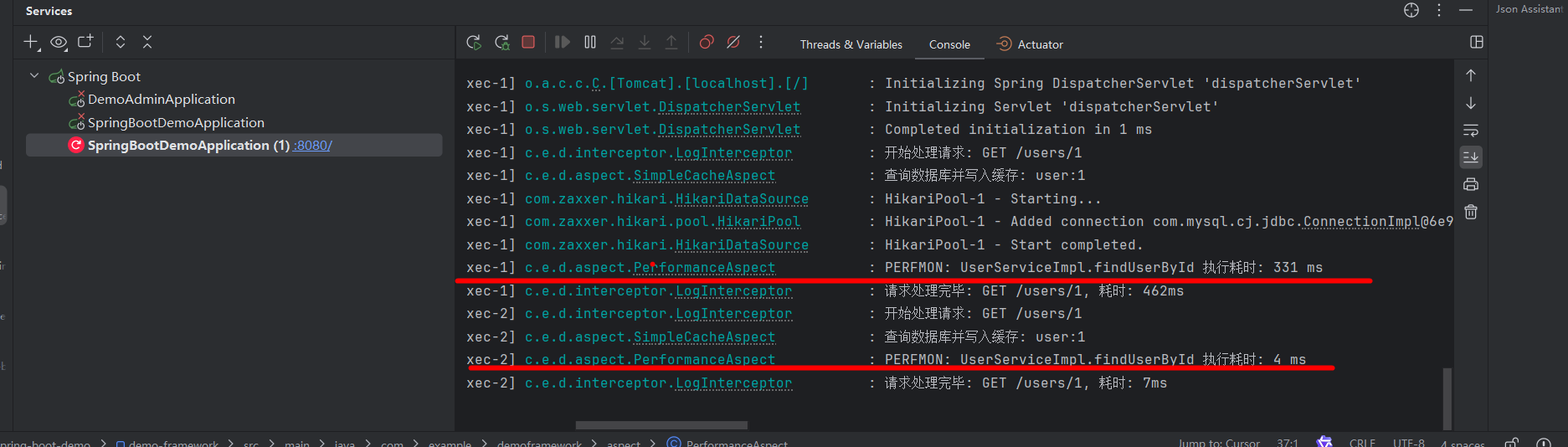The width and height of the screenshot is (1568, 447).
Task: Open the eye View Options dropdown
Action: click(x=59, y=43)
